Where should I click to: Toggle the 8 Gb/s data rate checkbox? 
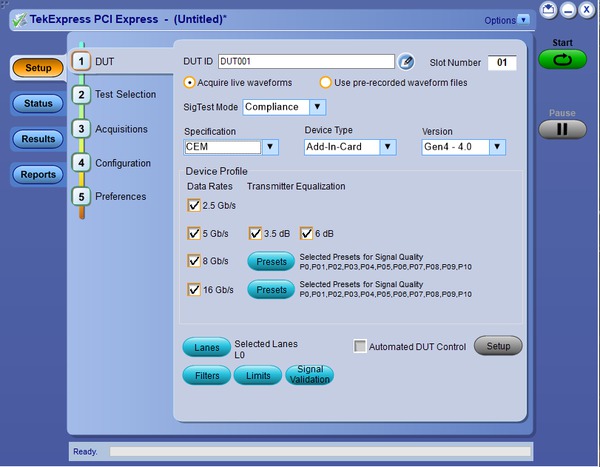(x=194, y=261)
